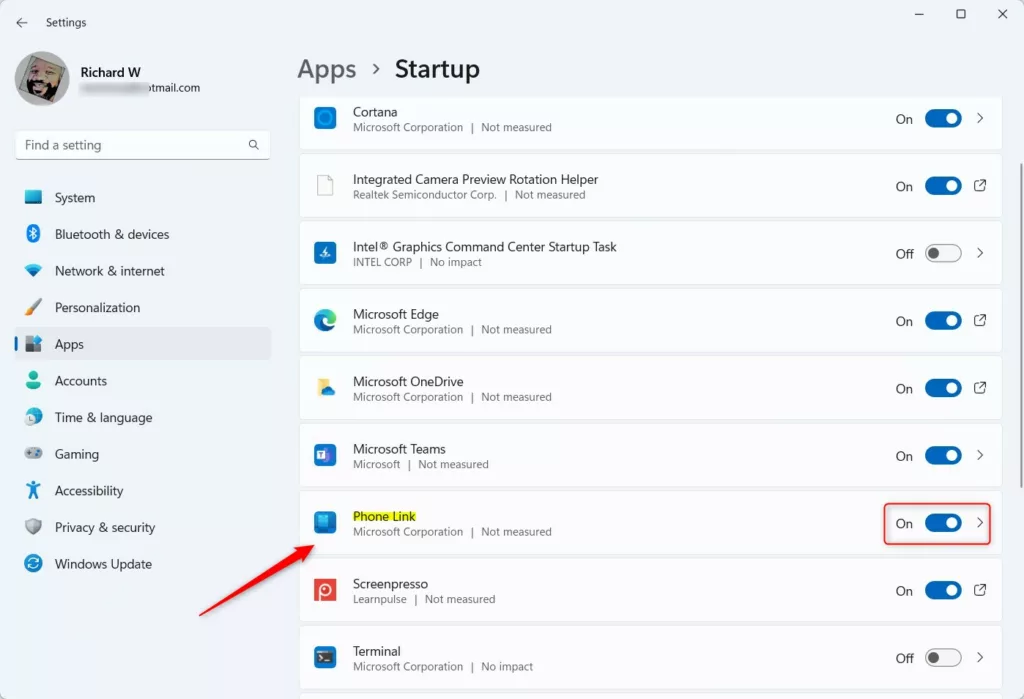Click the Microsoft Teams name text

(399, 449)
